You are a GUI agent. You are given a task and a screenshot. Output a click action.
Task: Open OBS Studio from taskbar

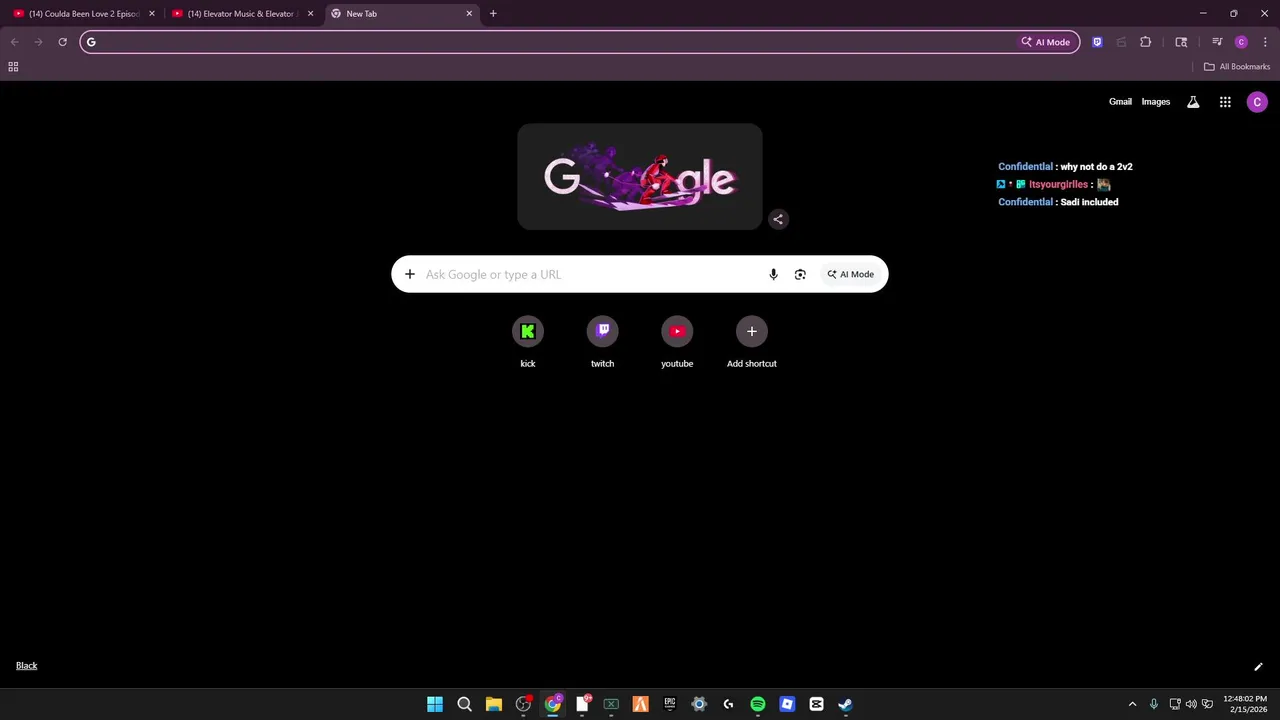pos(523,704)
